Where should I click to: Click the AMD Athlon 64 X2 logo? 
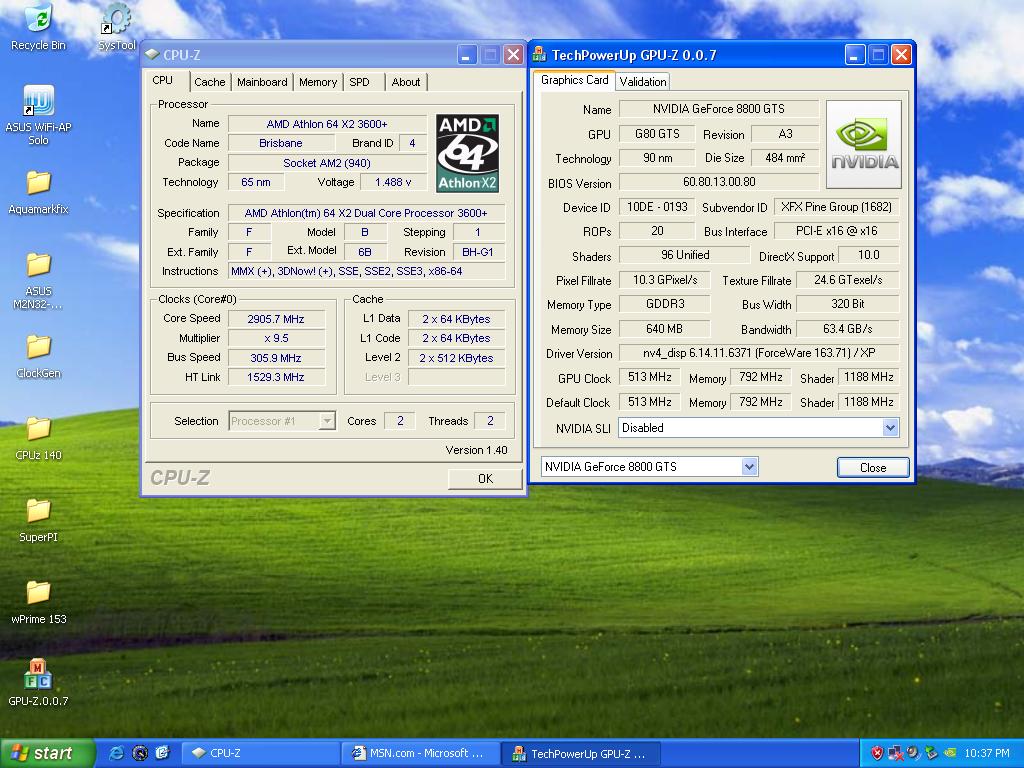(468, 153)
